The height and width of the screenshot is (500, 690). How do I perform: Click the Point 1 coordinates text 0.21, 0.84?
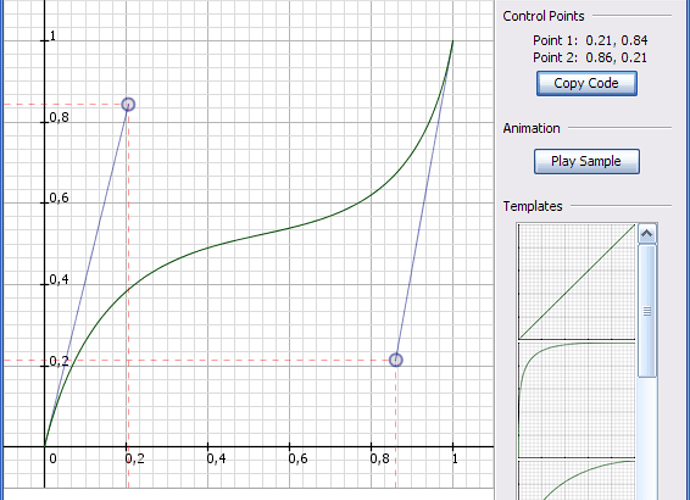[617, 40]
